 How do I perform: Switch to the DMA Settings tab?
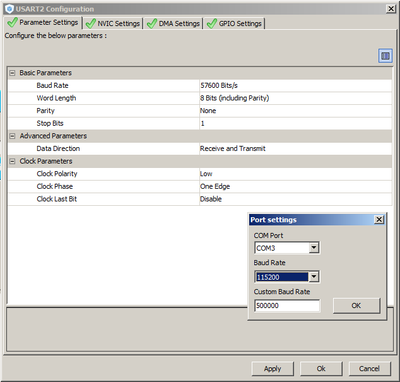pos(173,24)
